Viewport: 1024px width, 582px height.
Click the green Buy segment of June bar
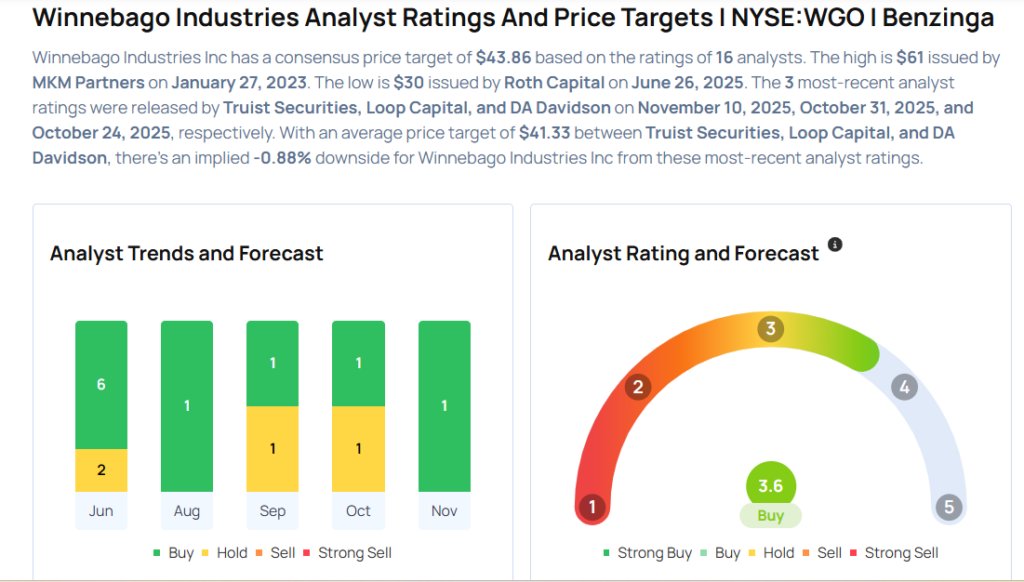click(x=101, y=384)
